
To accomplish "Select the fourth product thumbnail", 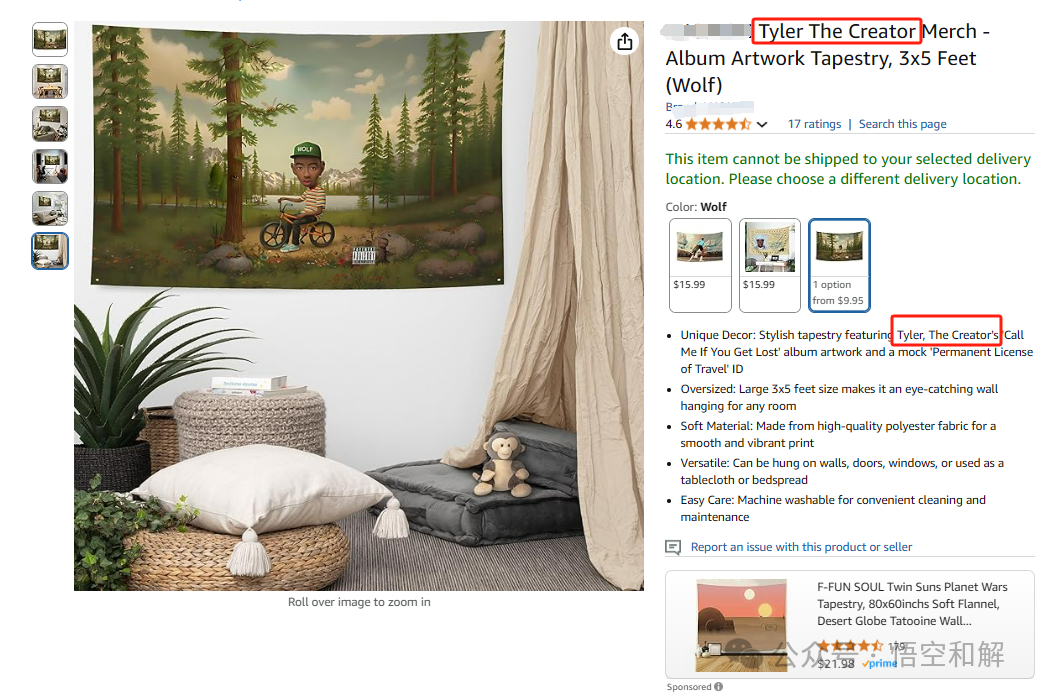I will 50,166.
